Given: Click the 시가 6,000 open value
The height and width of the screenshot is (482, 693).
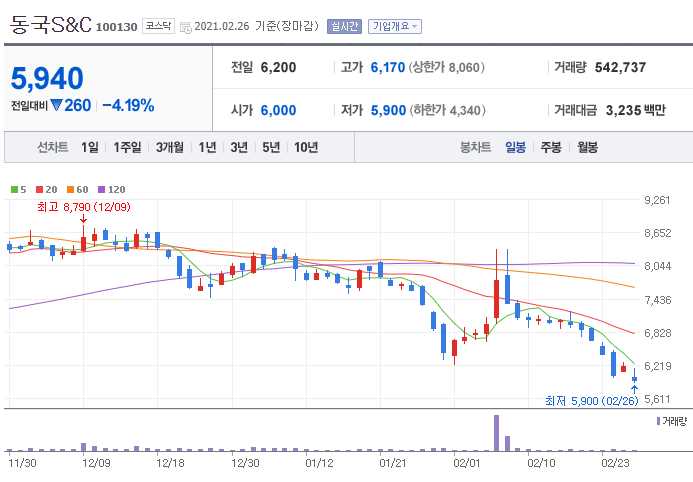Looking at the screenshot, I should click(278, 110).
